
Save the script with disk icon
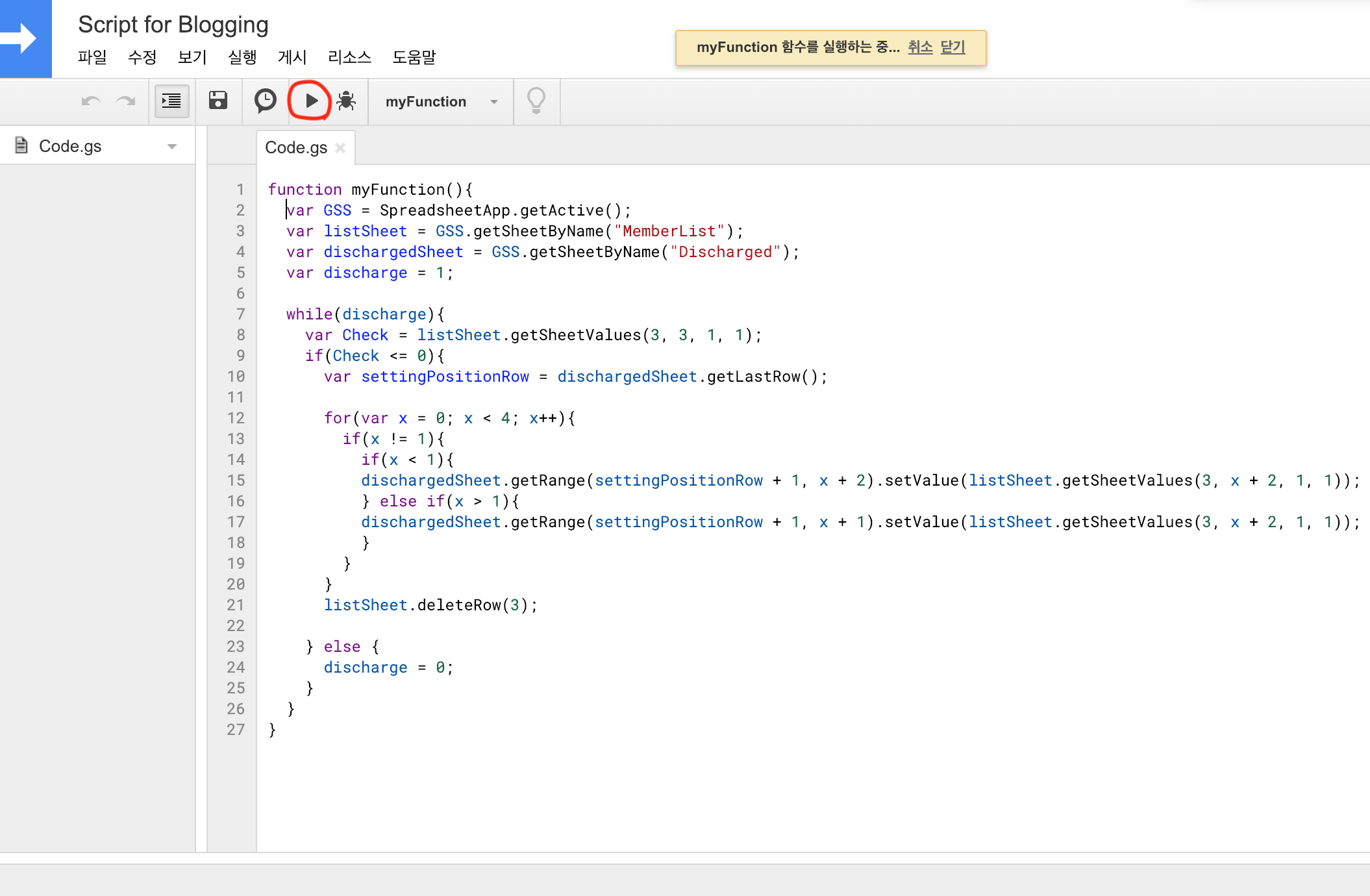pos(218,101)
